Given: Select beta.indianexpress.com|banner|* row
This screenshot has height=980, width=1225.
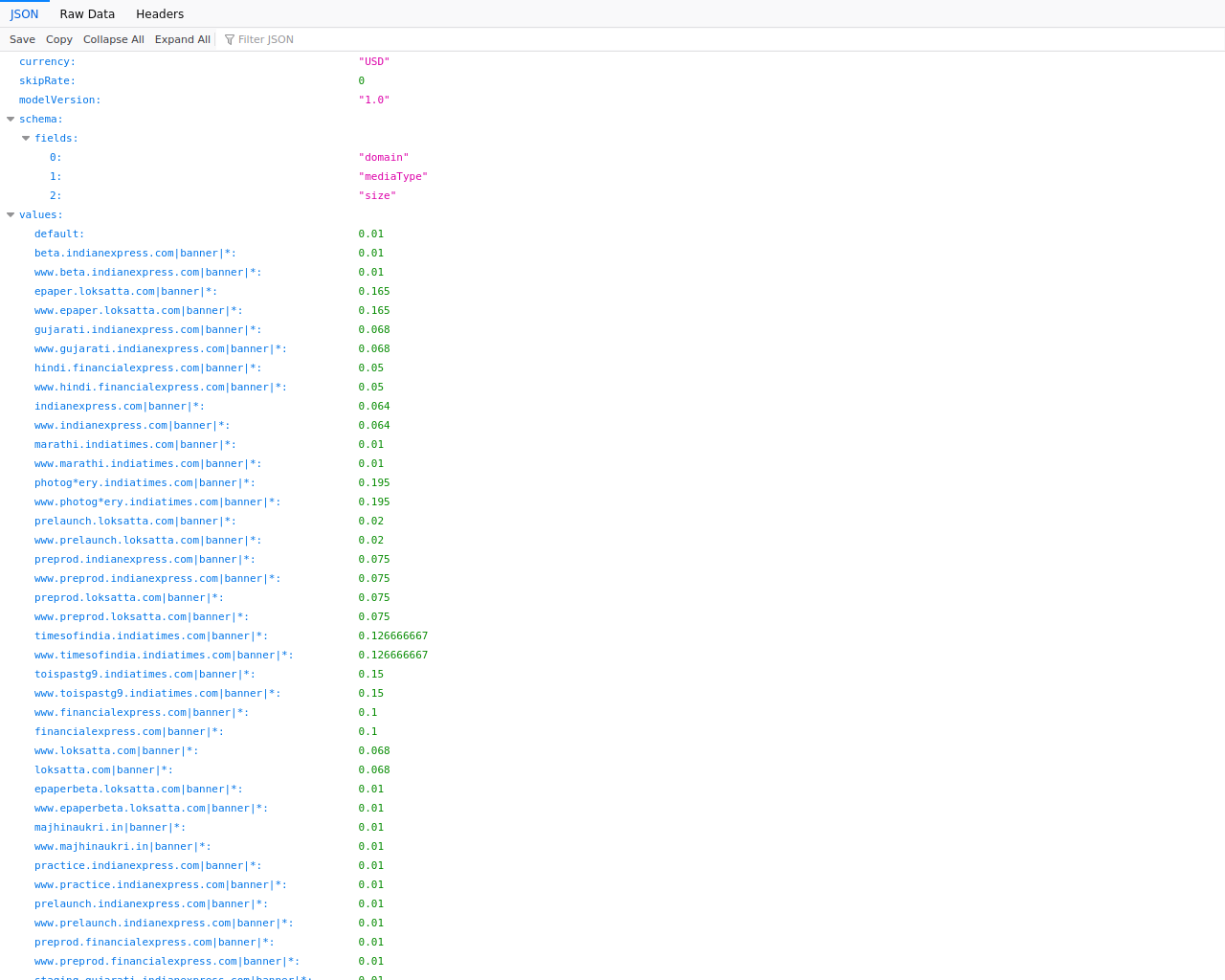Looking at the screenshot, I should pyautogui.click(x=612, y=253).
